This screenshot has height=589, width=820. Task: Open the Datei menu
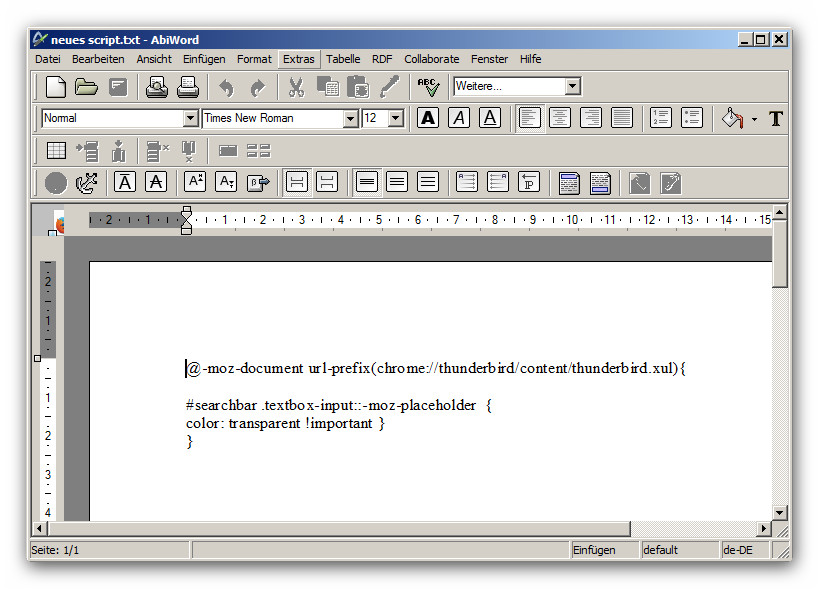(48, 59)
